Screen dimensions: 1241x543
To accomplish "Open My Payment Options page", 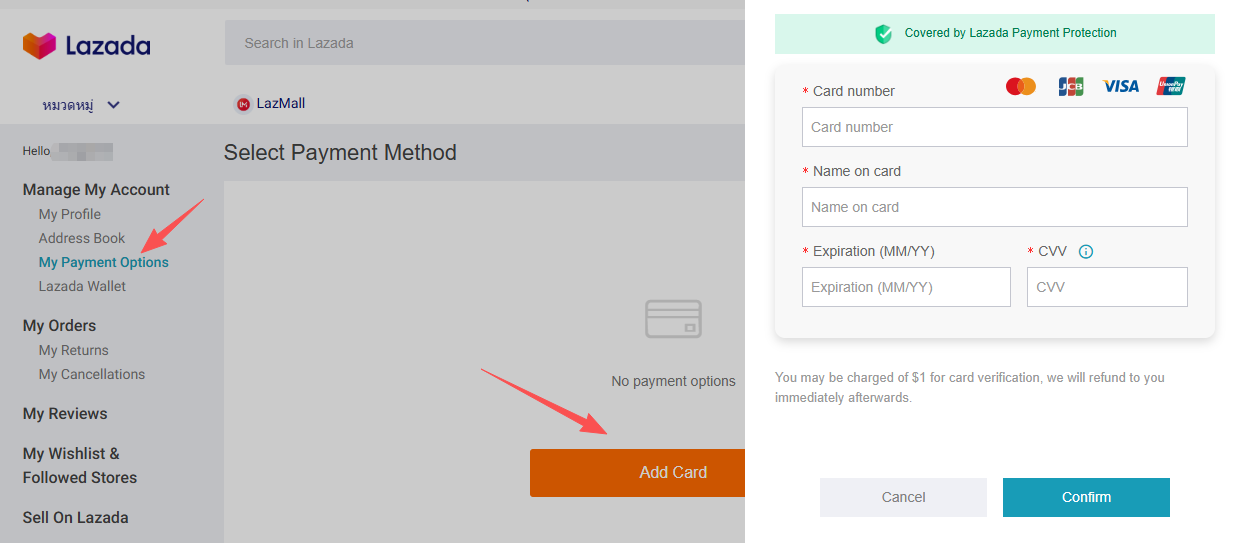I will (x=104, y=262).
